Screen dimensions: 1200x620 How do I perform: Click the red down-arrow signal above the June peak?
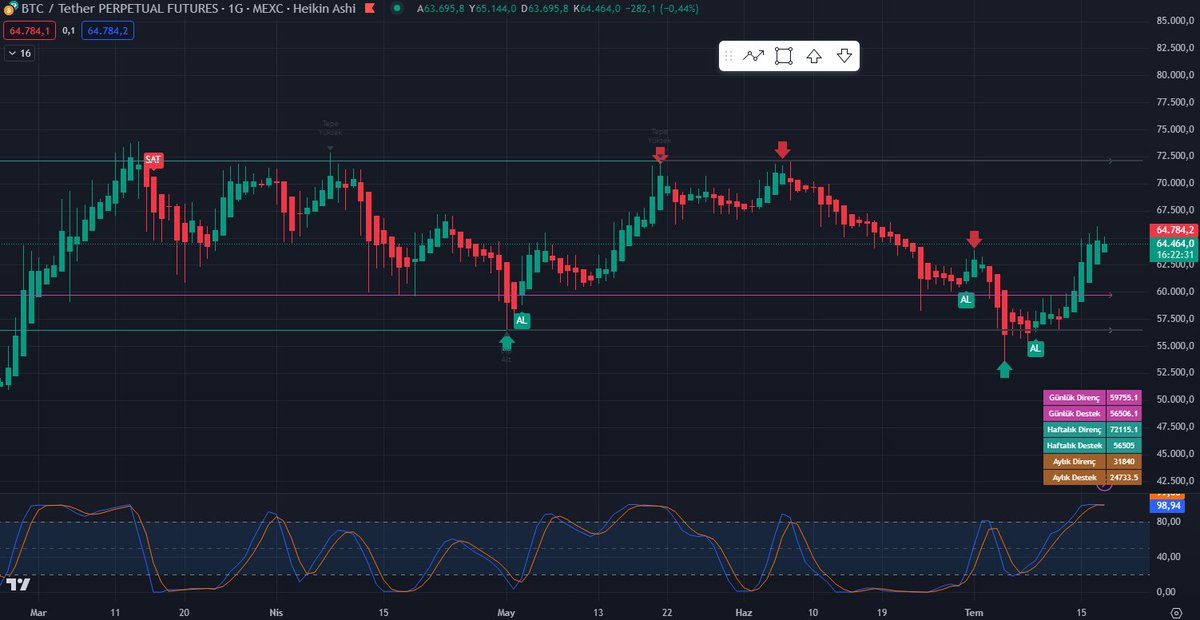click(x=660, y=153)
